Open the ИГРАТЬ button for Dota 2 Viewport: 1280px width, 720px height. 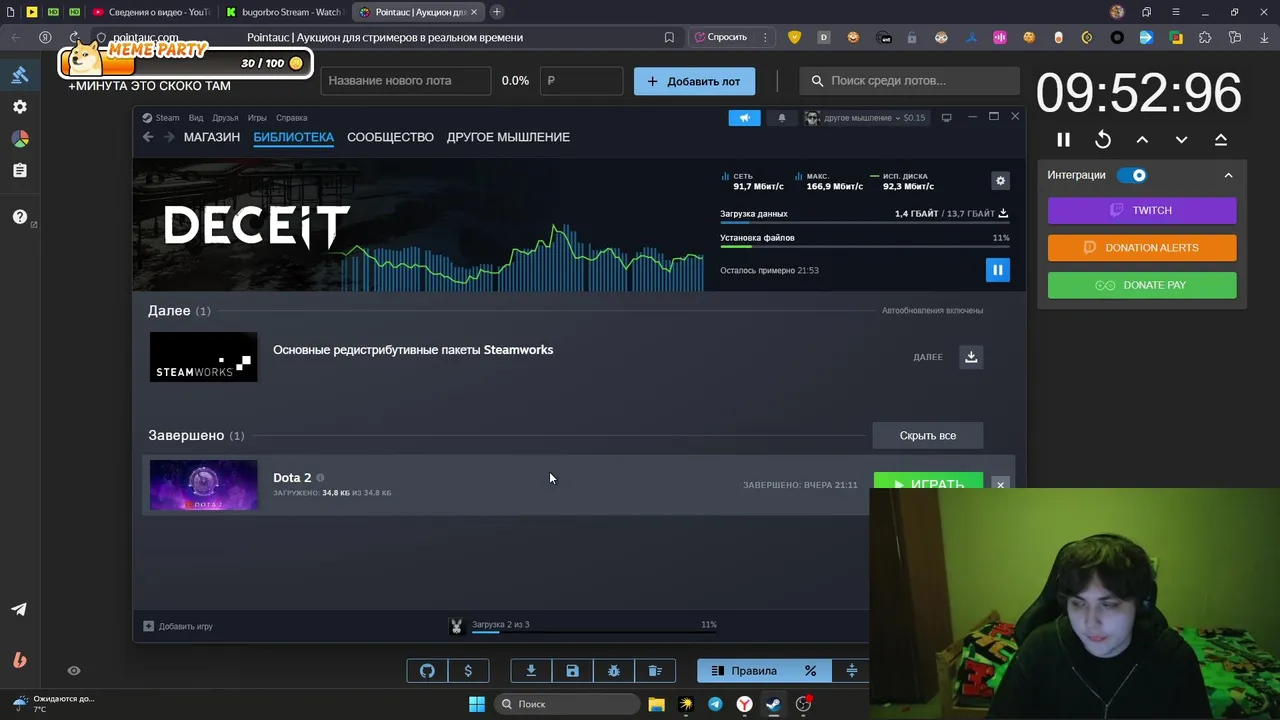click(x=928, y=481)
